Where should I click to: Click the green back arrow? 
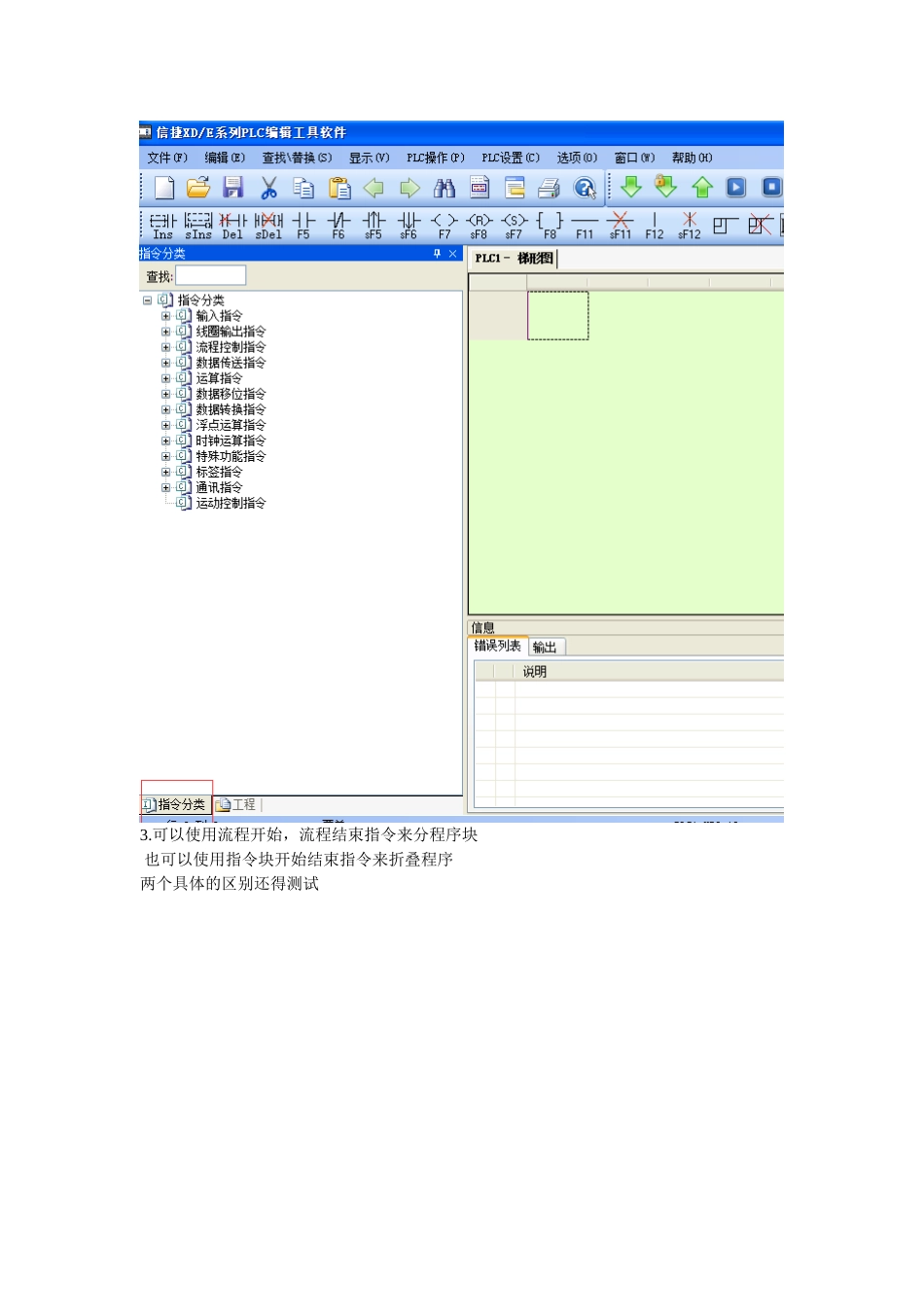[x=373, y=188]
